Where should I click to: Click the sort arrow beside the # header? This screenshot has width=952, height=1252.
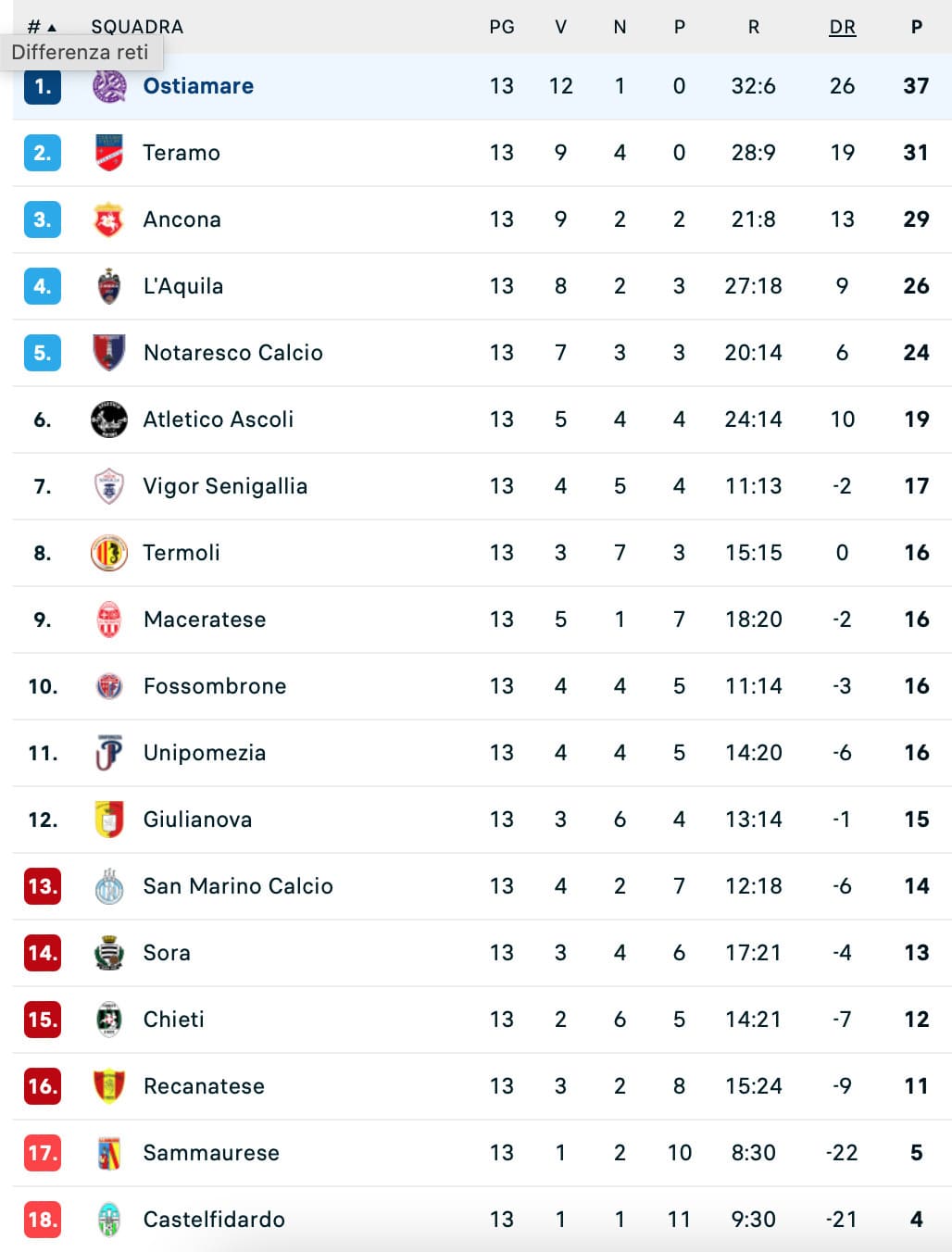51,27
